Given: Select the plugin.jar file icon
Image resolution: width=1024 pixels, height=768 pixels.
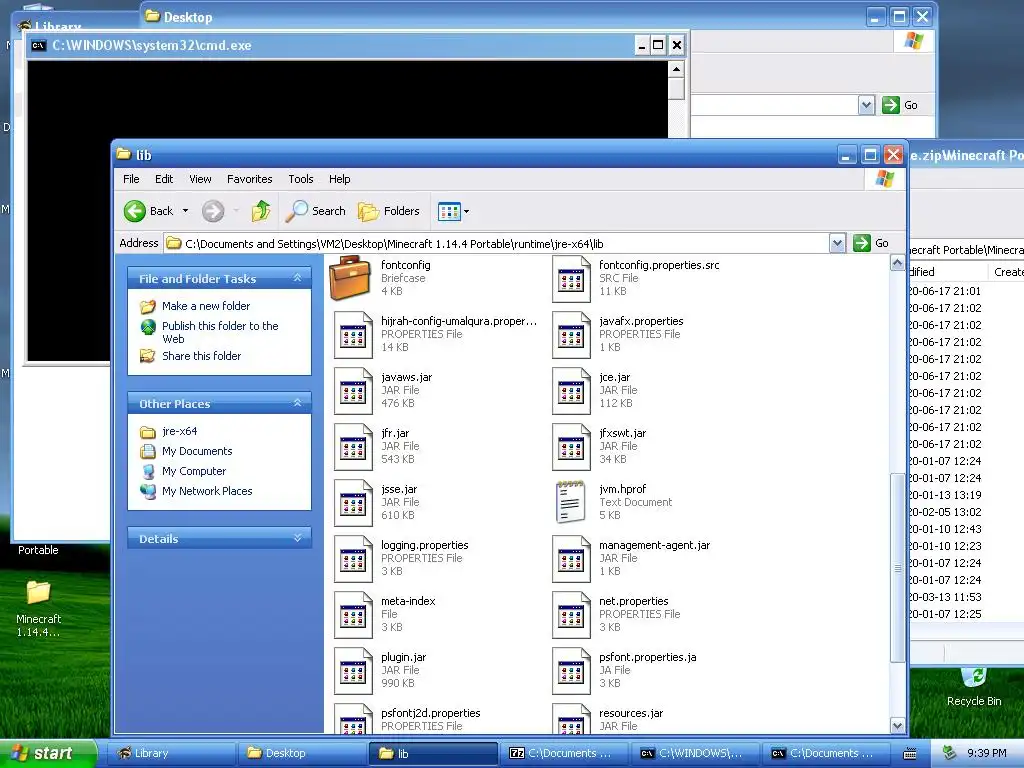Looking at the screenshot, I should [353, 672].
